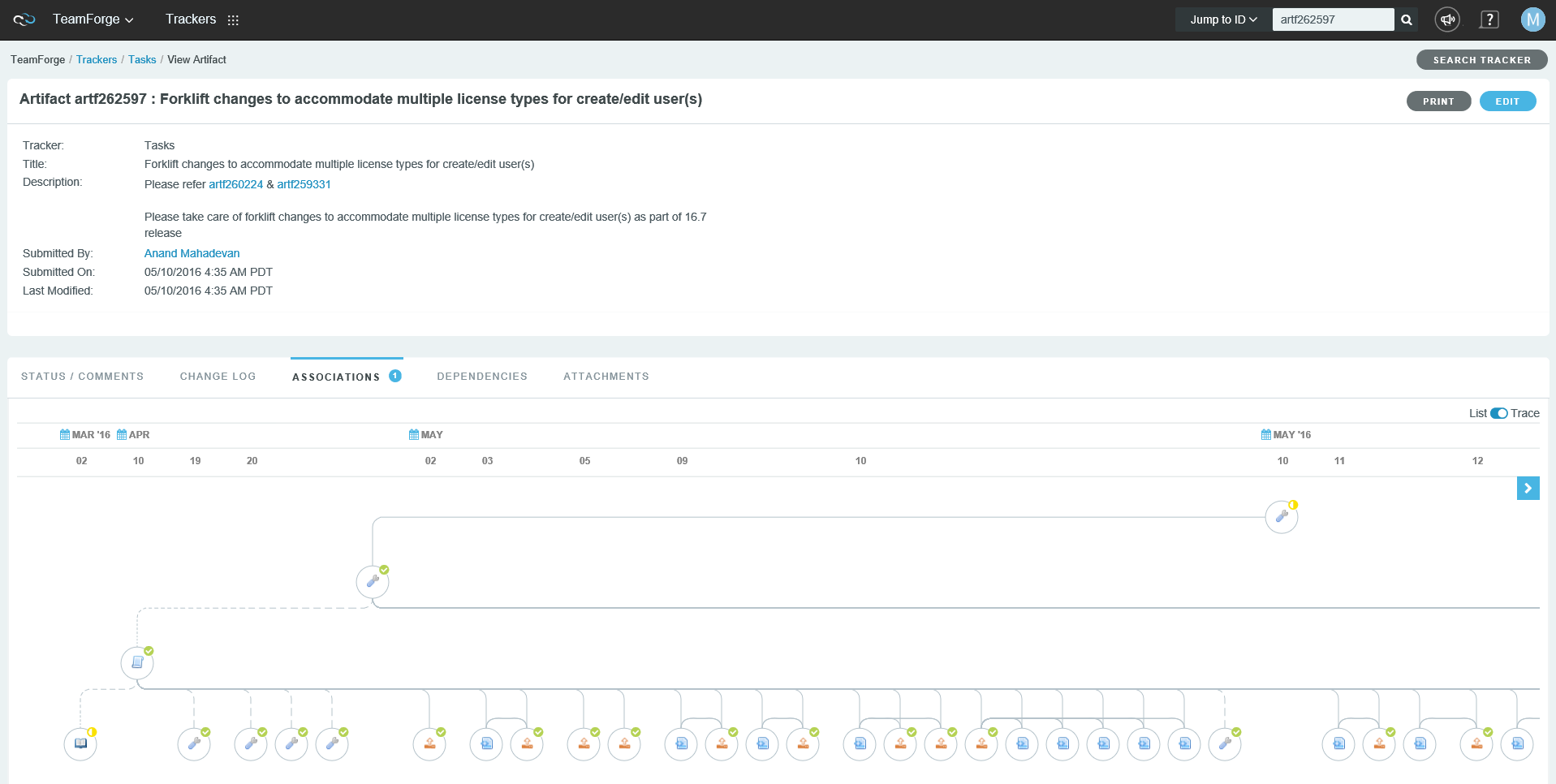Expand the TeamForge project dropdown
The height and width of the screenshot is (784, 1556).
[x=93, y=19]
